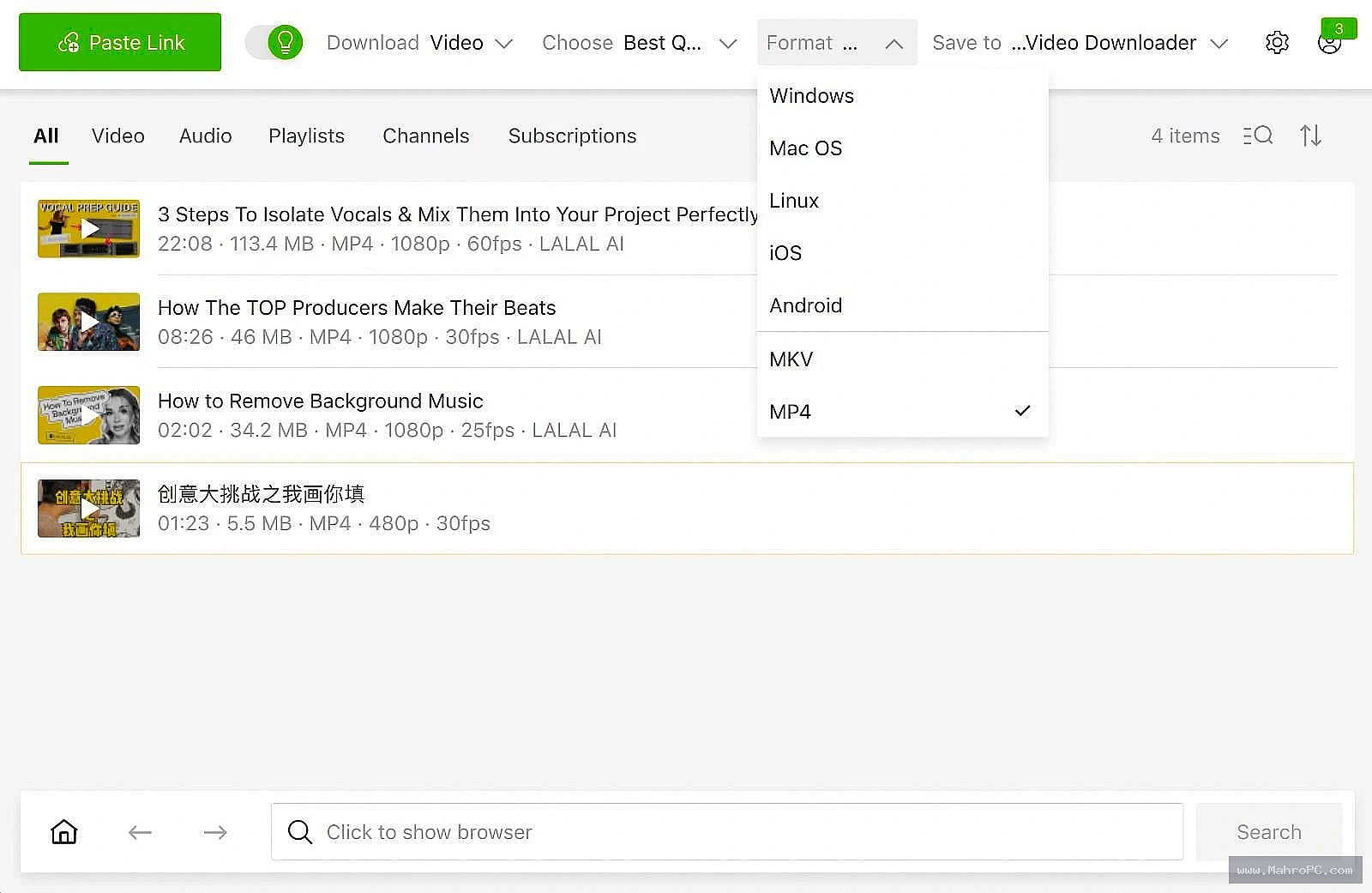Click details '08:26 · 46 MB · MP4'
The image size is (1372, 893).
click(x=380, y=337)
